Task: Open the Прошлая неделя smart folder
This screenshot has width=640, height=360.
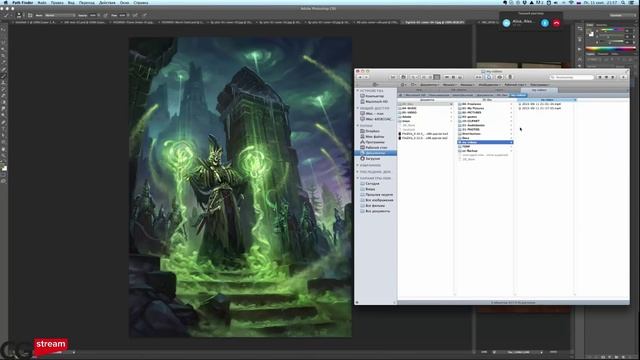Action: 379,195
